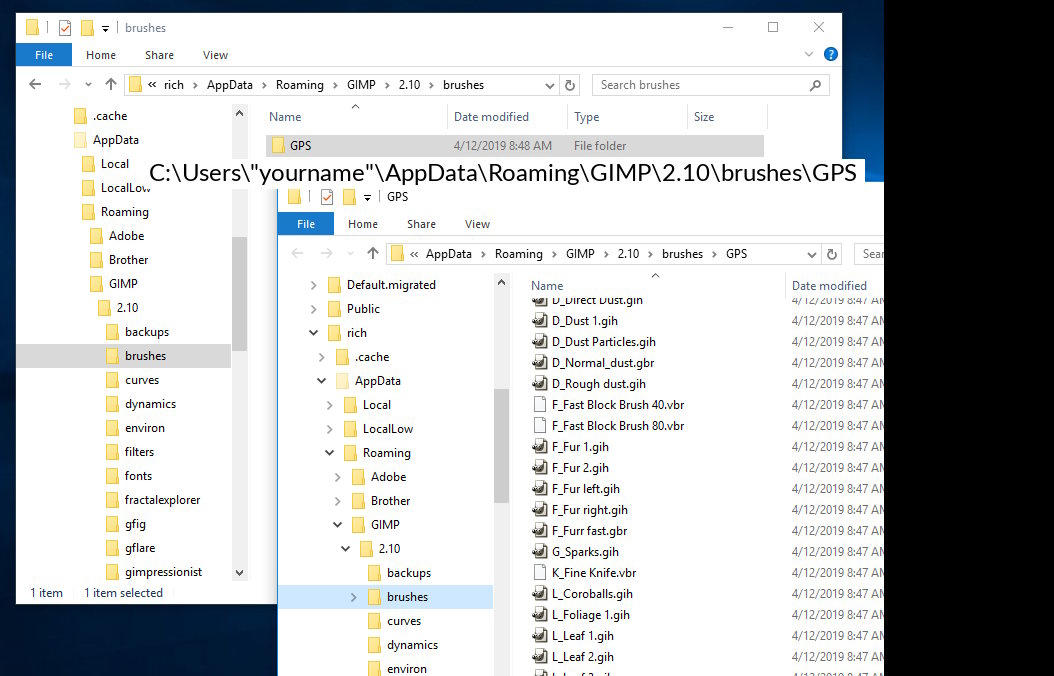Select K_Fine Knife.vbr file icon
The image size is (1054, 676).
tap(539, 573)
